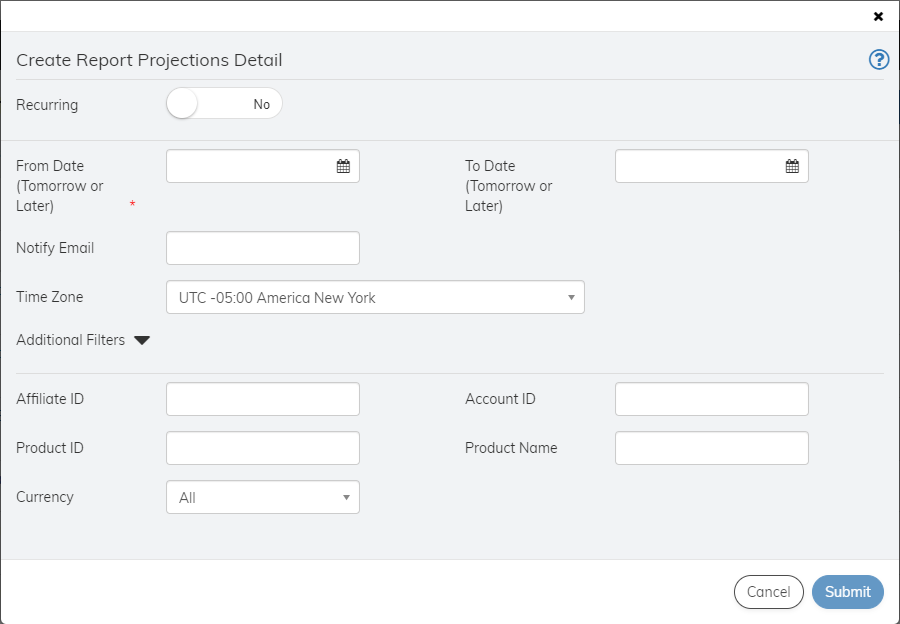This screenshot has height=624, width=900.
Task: Open the To Date calendar picker icon
Action: pos(792,166)
